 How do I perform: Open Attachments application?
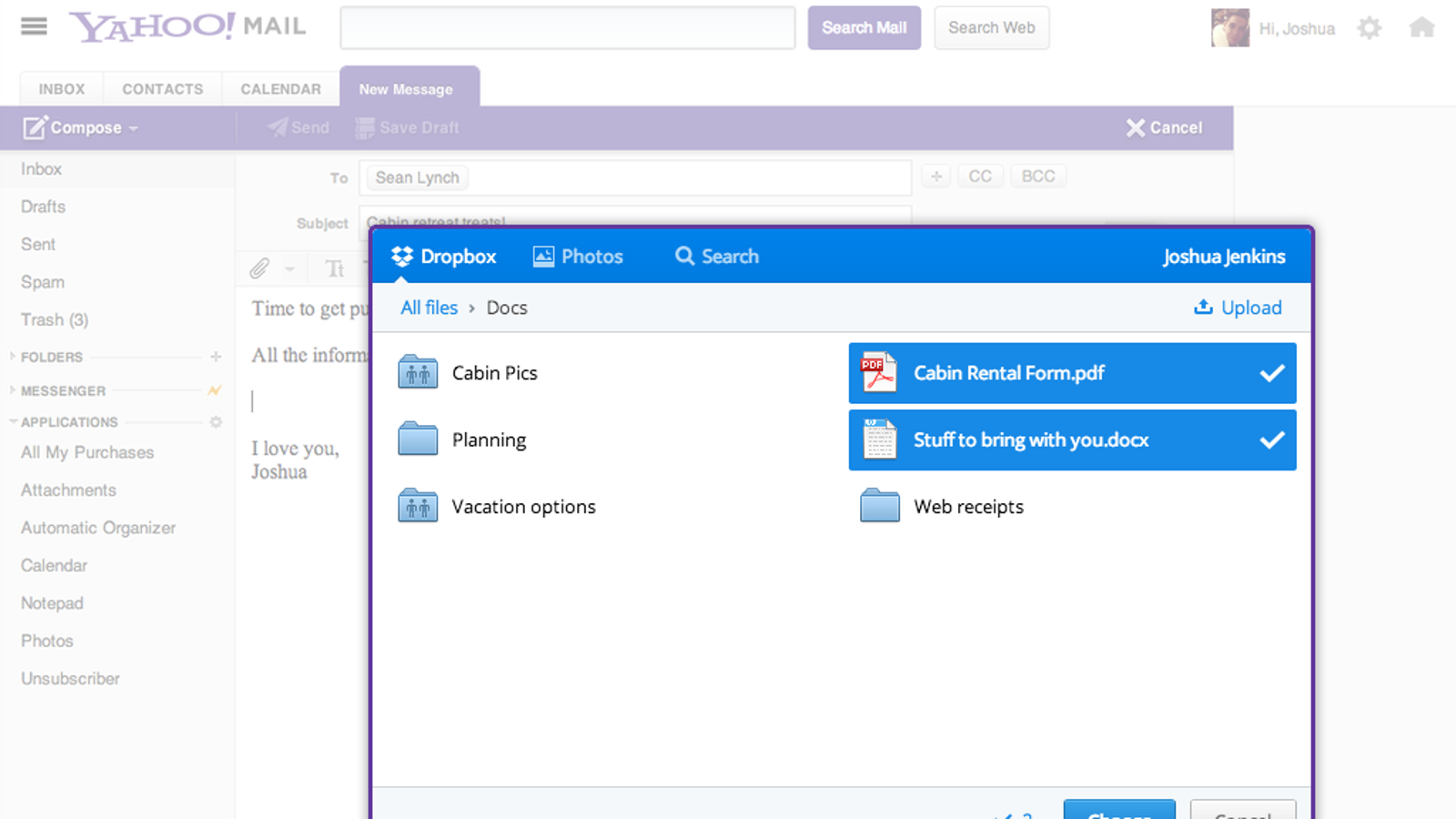pyautogui.click(x=68, y=490)
